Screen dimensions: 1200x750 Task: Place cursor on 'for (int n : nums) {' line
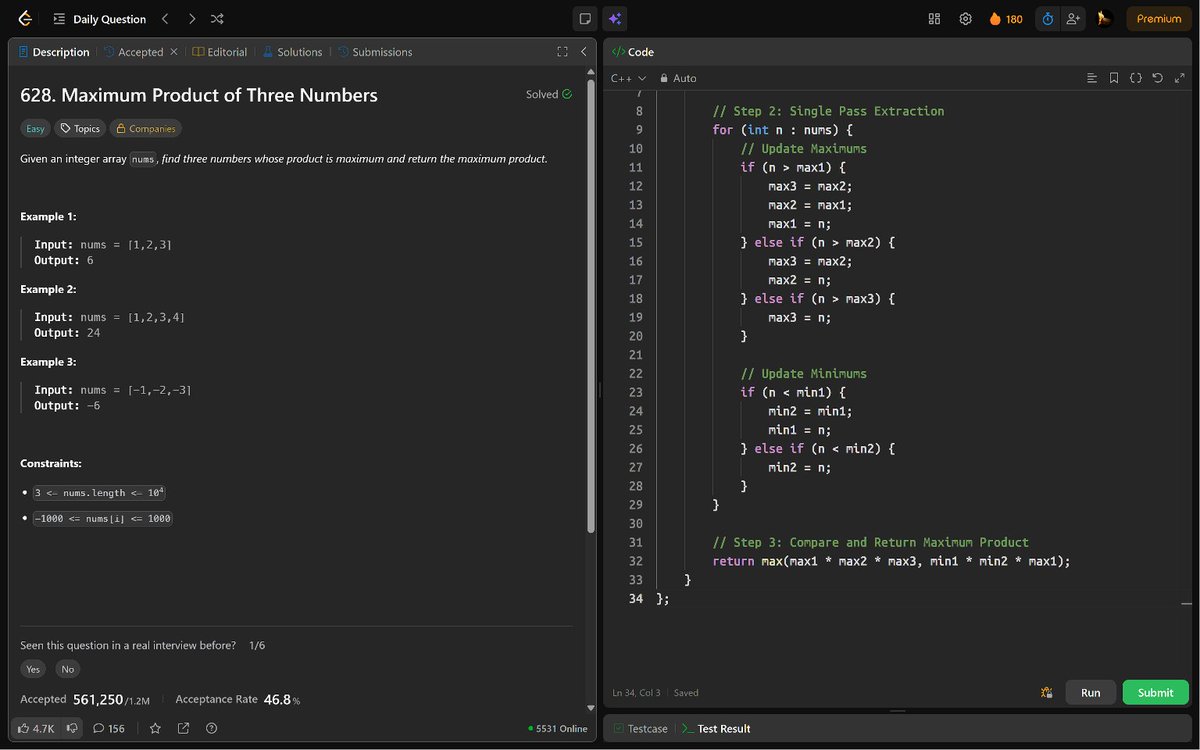click(x=781, y=130)
